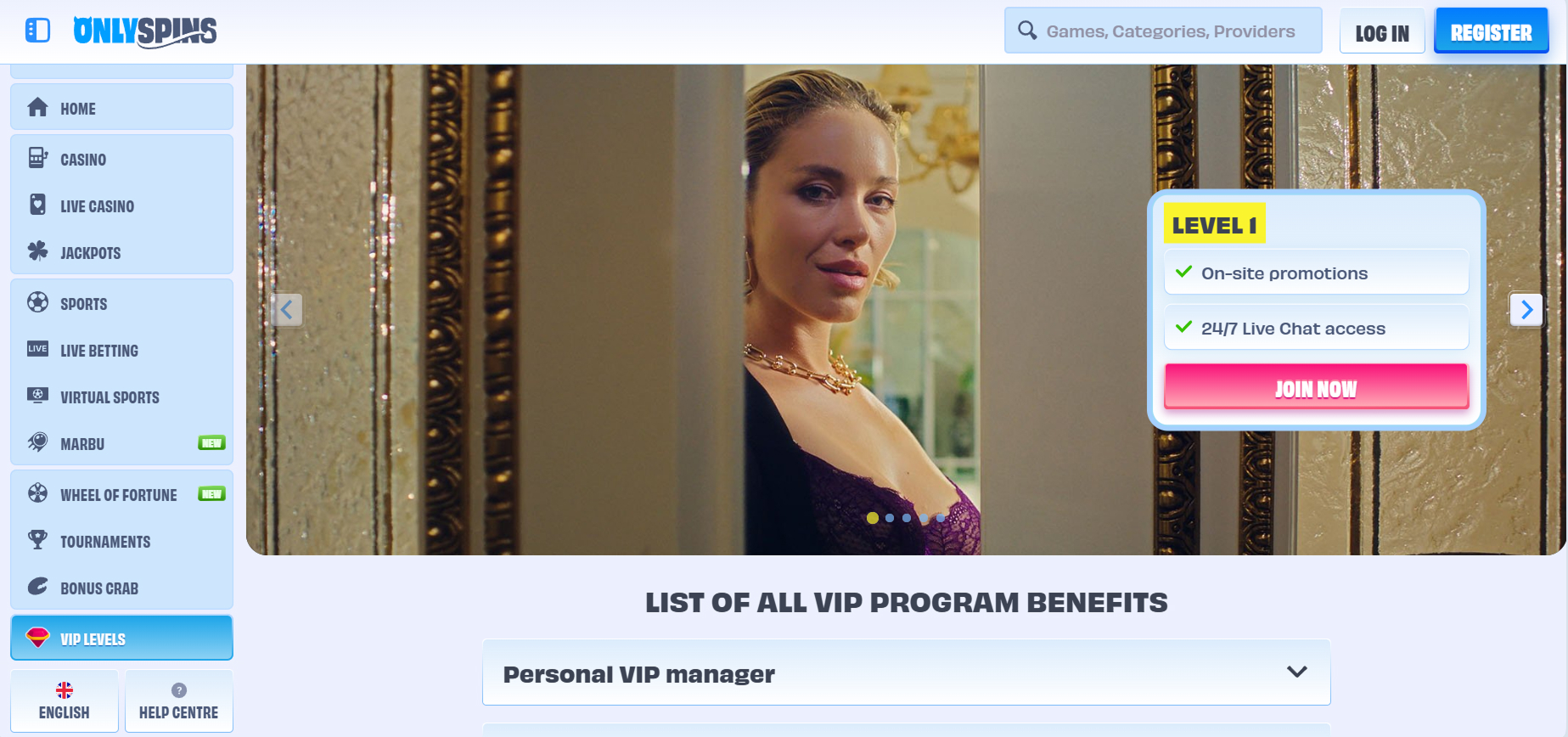The height and width of the screenshot is (737, 1568).
Task: Select the VIP Levels menu item
Action: pyautogui.click(x=121, y=638)
